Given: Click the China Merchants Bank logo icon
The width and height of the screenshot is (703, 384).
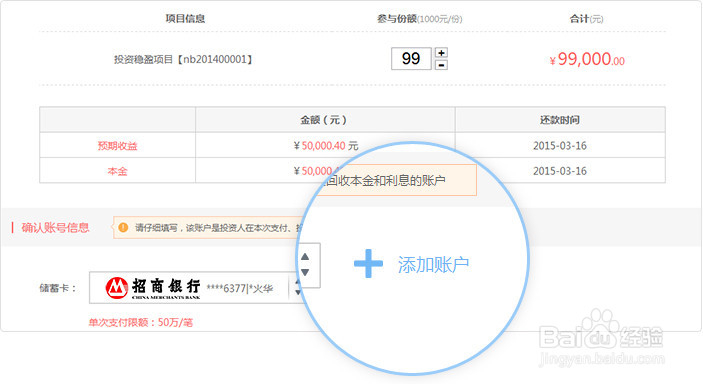Looking at the screenshot, I should 117,288.
